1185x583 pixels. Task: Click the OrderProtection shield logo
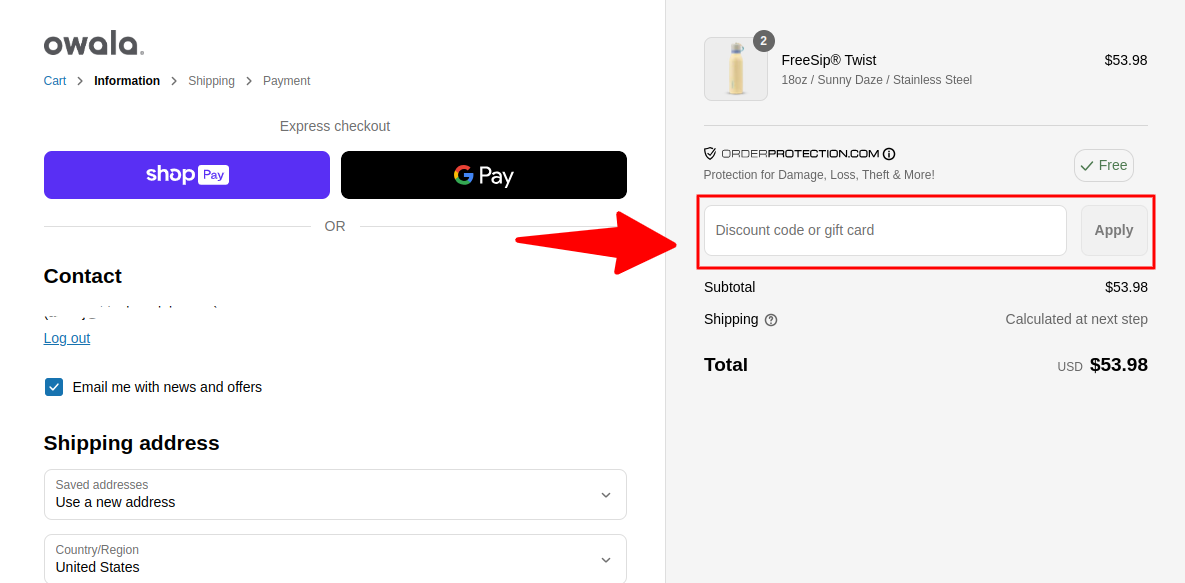[710, 154]
